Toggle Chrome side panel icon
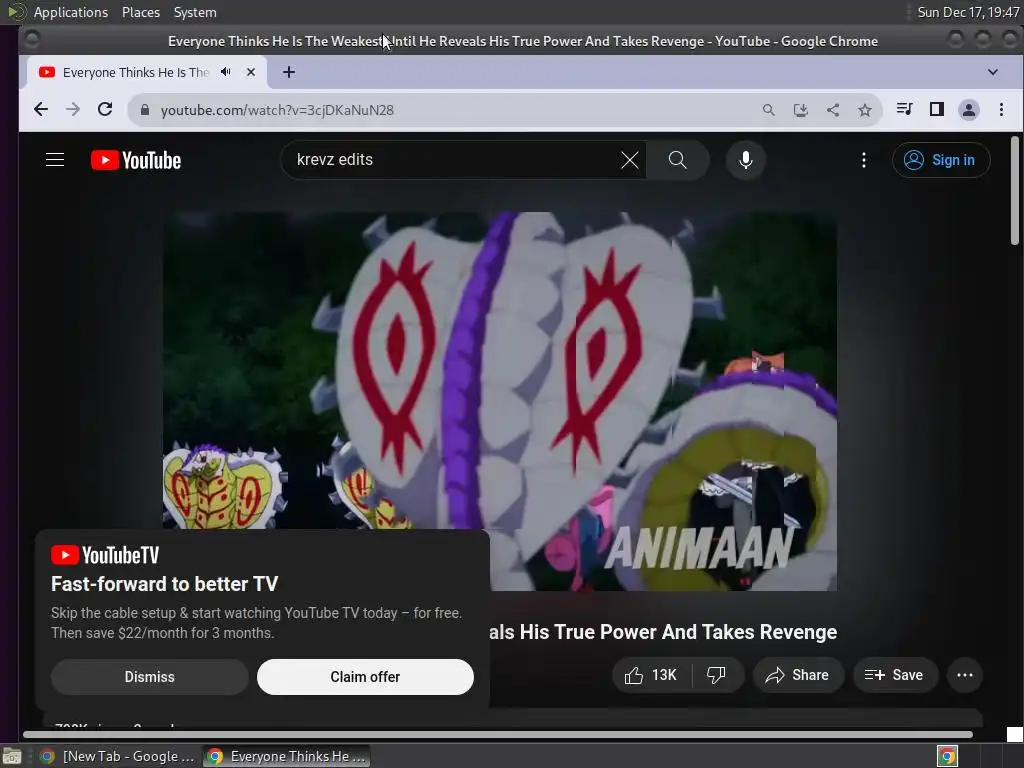This screenshot has width=1024, height=768. point(936,109)
